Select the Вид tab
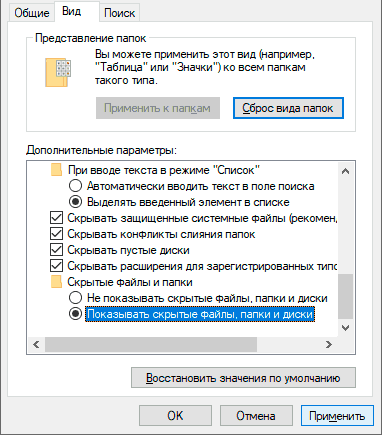382x435 pixels. click(x=76, y=11)
